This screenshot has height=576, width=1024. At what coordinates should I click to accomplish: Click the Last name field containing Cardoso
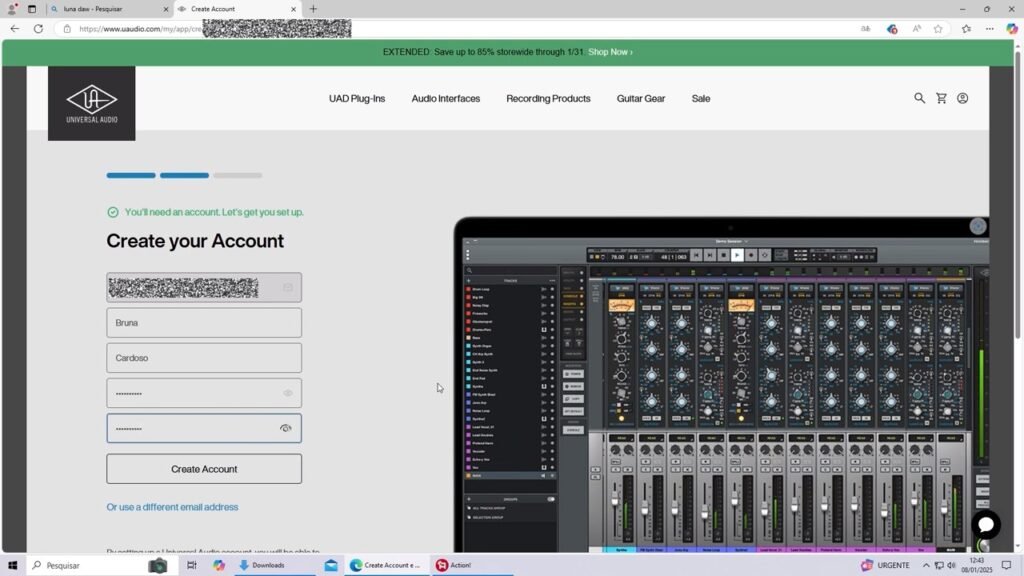[x=204, y=358]
